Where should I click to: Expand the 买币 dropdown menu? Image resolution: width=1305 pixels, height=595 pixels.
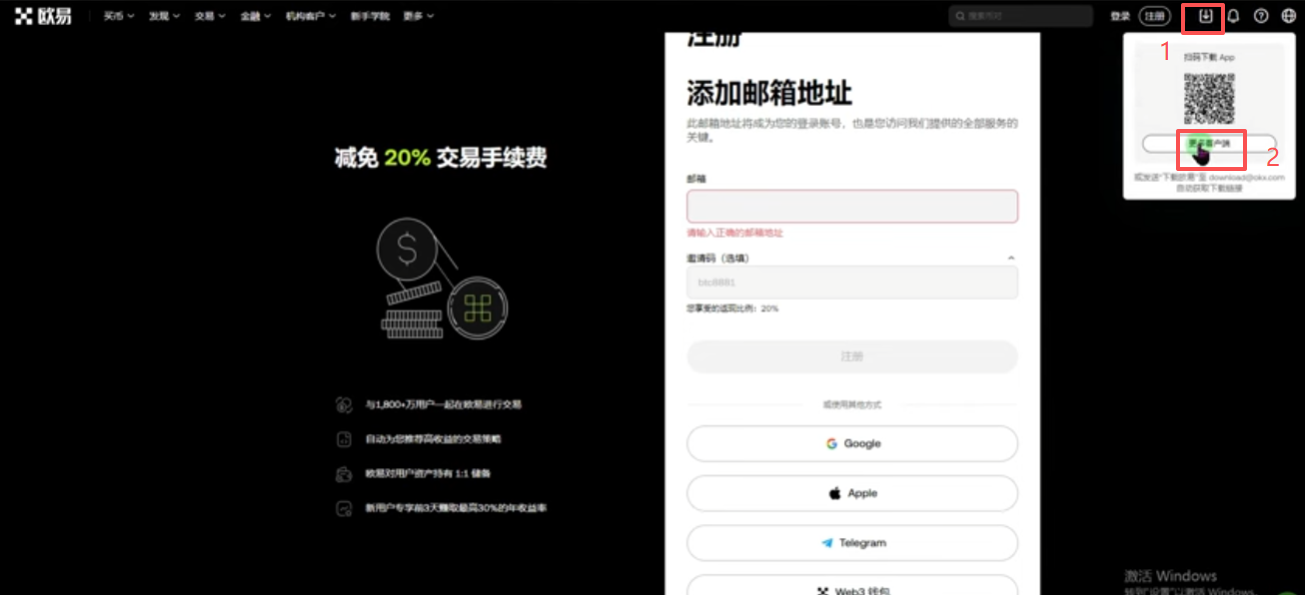(119, 16)
